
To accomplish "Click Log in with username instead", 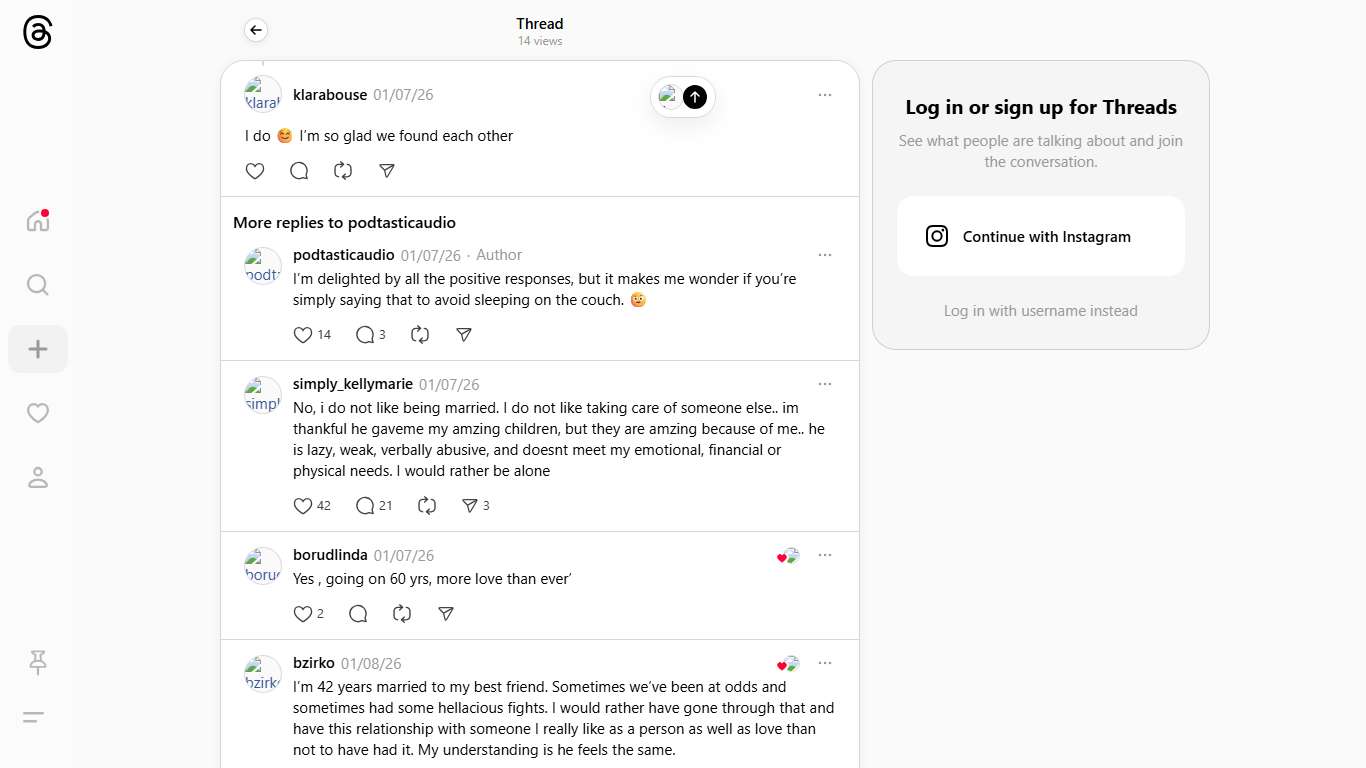I will coord(1040,311).
